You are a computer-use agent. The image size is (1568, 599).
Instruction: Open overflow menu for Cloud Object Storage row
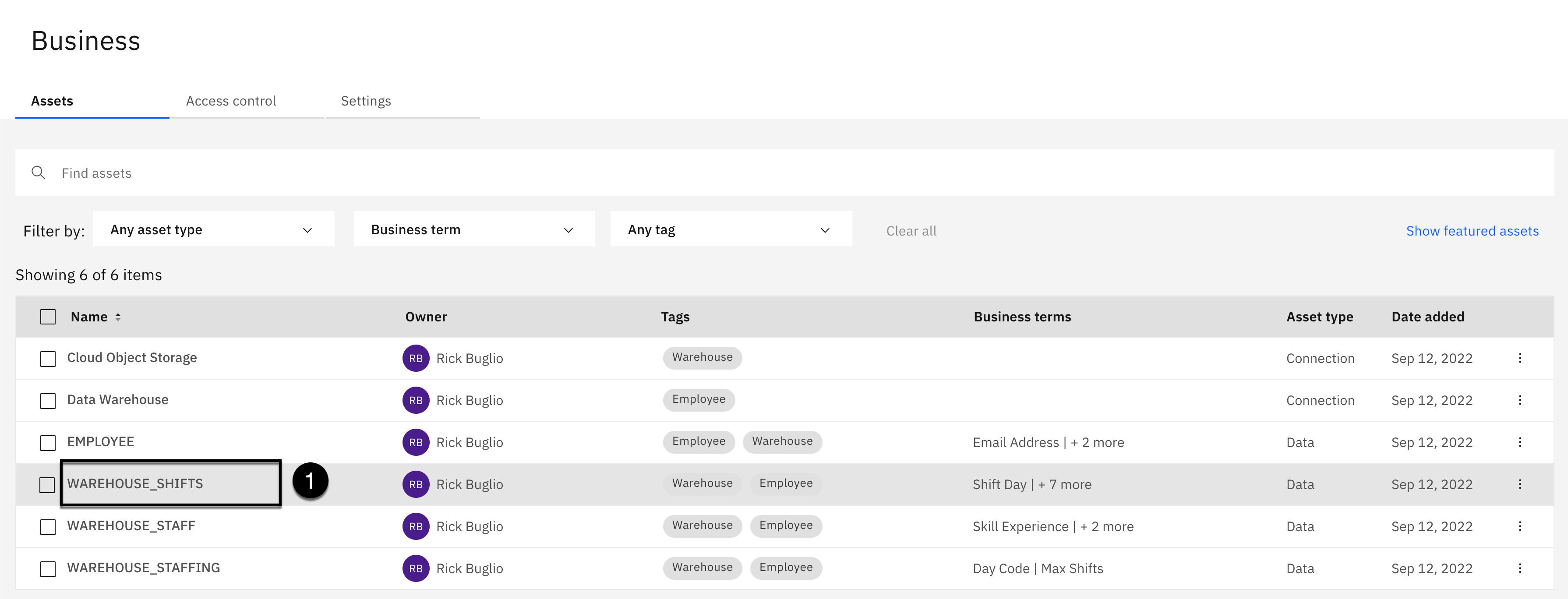1519,358
